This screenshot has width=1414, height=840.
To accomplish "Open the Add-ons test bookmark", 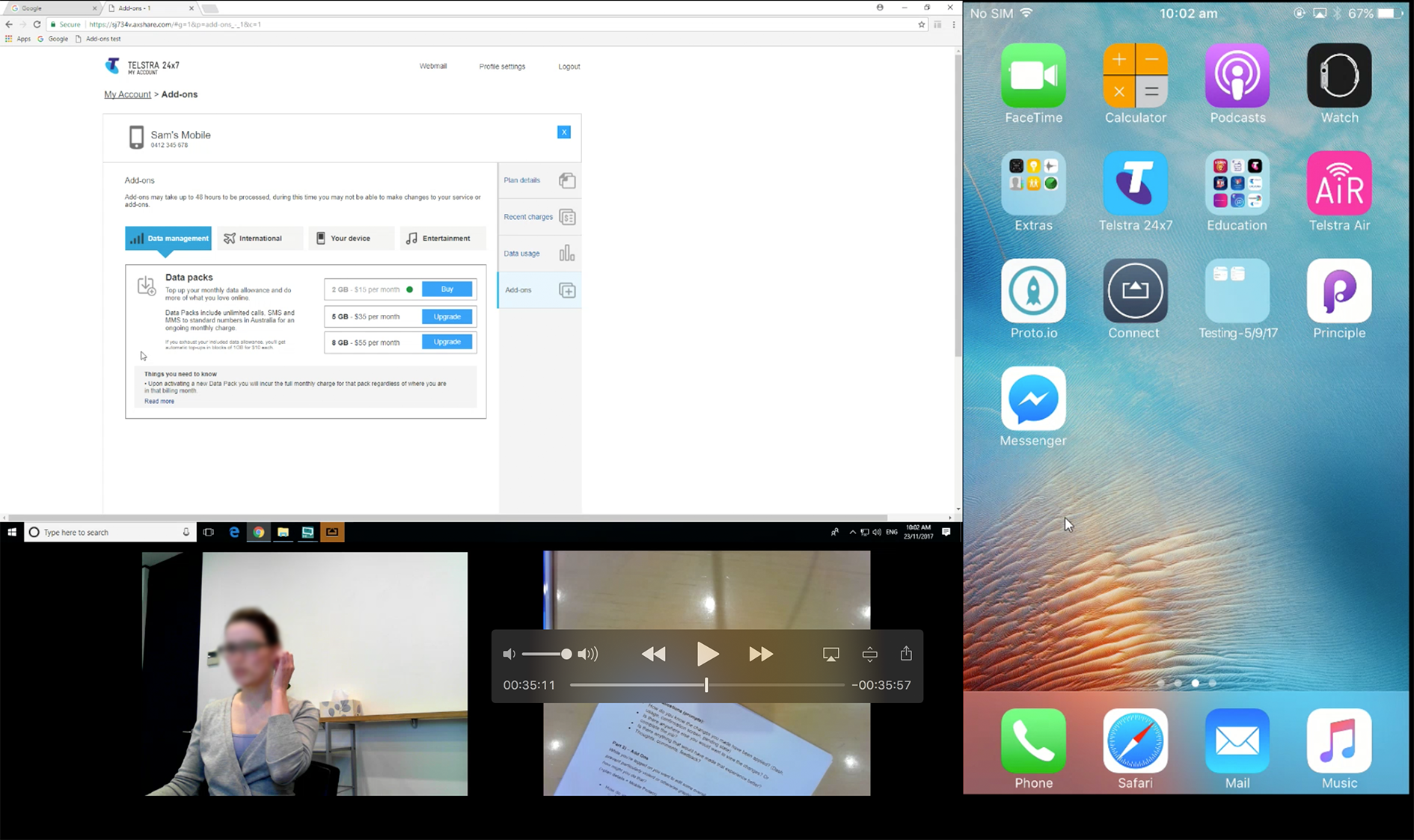I will pos(98,39).
